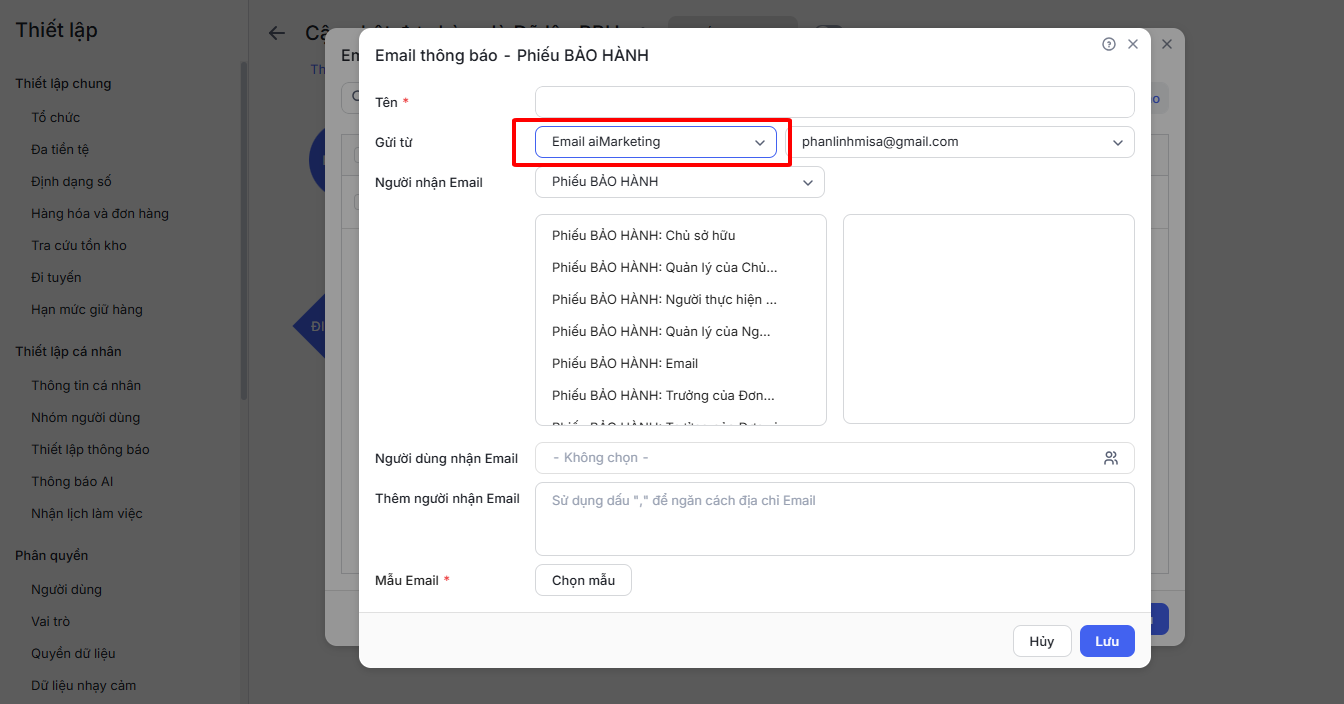Close the background dialog behind the front window
The image size is (1344, 704).
(1167, 44)
